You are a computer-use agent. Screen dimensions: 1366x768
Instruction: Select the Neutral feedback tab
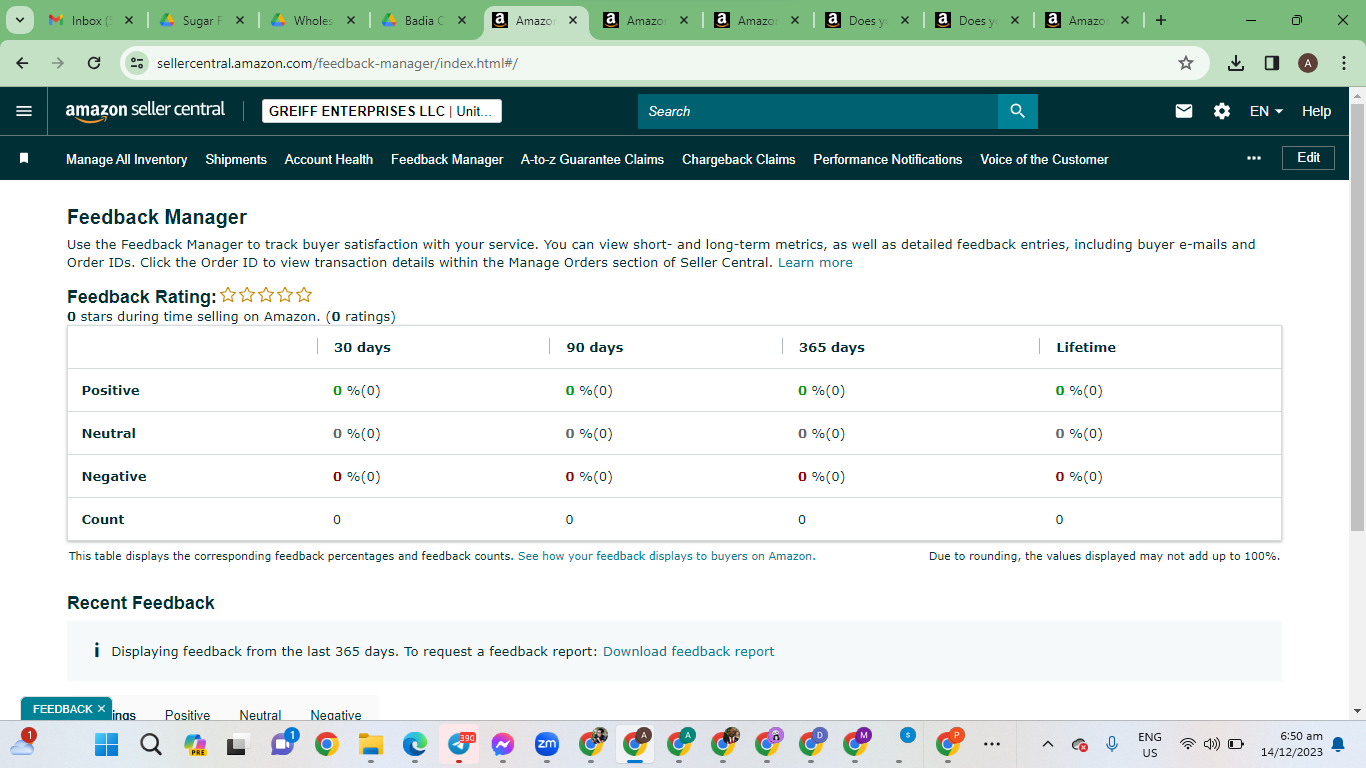pyautogui.click(x=260, y=715)
